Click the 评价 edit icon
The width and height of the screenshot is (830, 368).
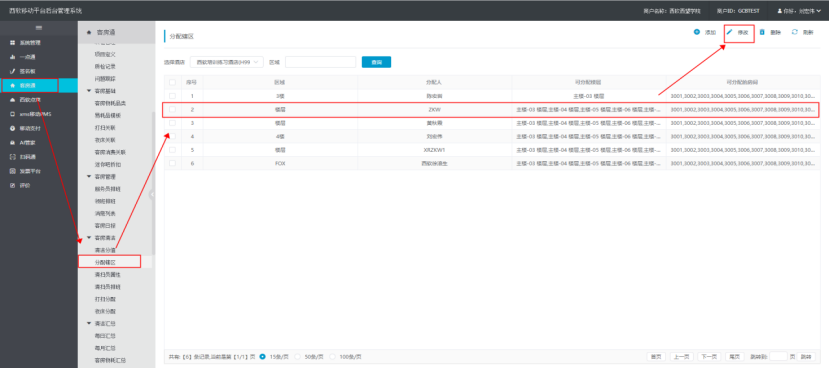pos(13,185)
